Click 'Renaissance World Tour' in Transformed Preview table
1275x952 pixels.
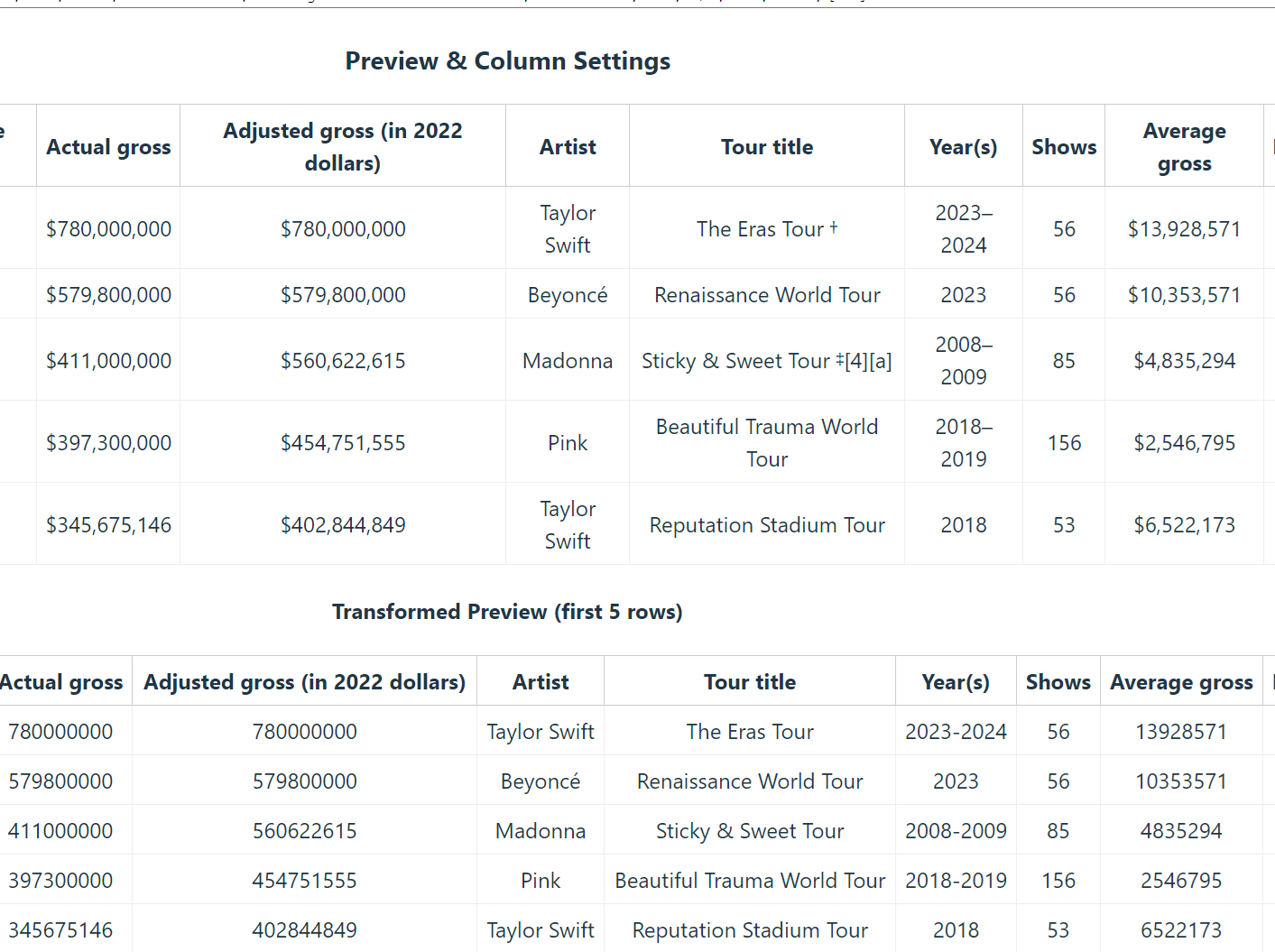pos(750,781)
